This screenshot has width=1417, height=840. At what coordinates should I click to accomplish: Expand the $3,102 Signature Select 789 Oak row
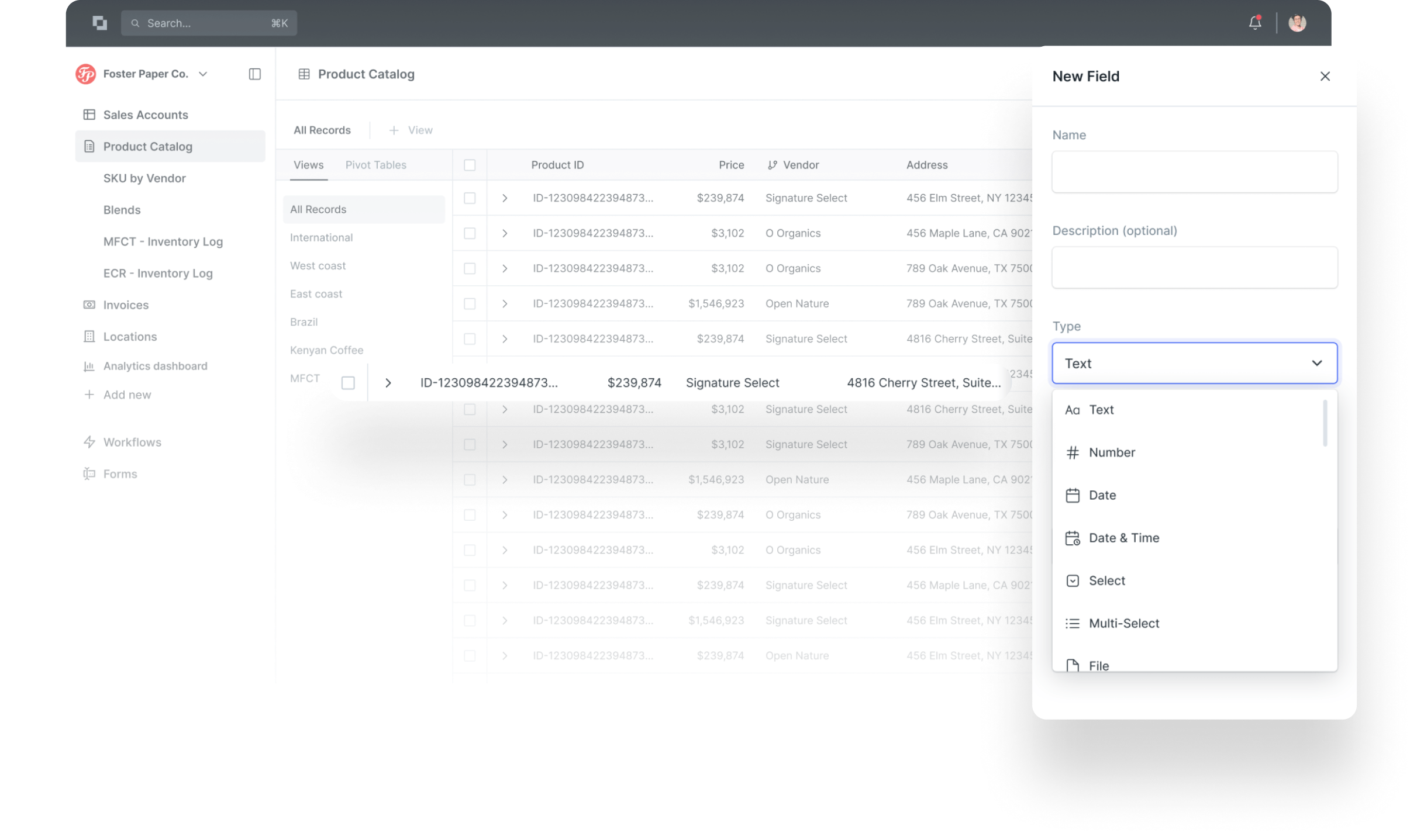pos(505,444)
